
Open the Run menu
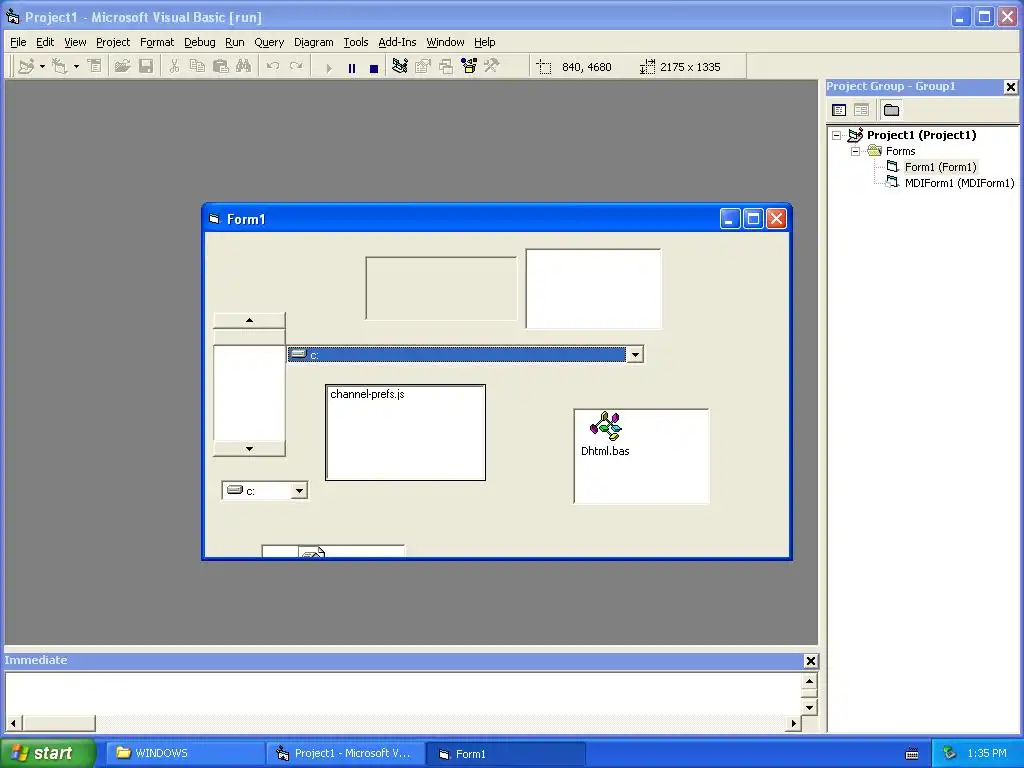point(234,42)
